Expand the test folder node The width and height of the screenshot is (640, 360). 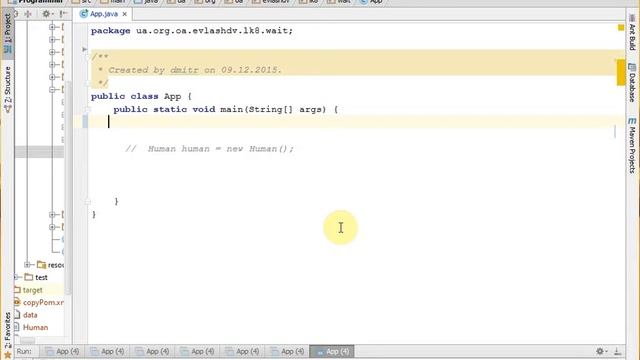tap(16, 277)
